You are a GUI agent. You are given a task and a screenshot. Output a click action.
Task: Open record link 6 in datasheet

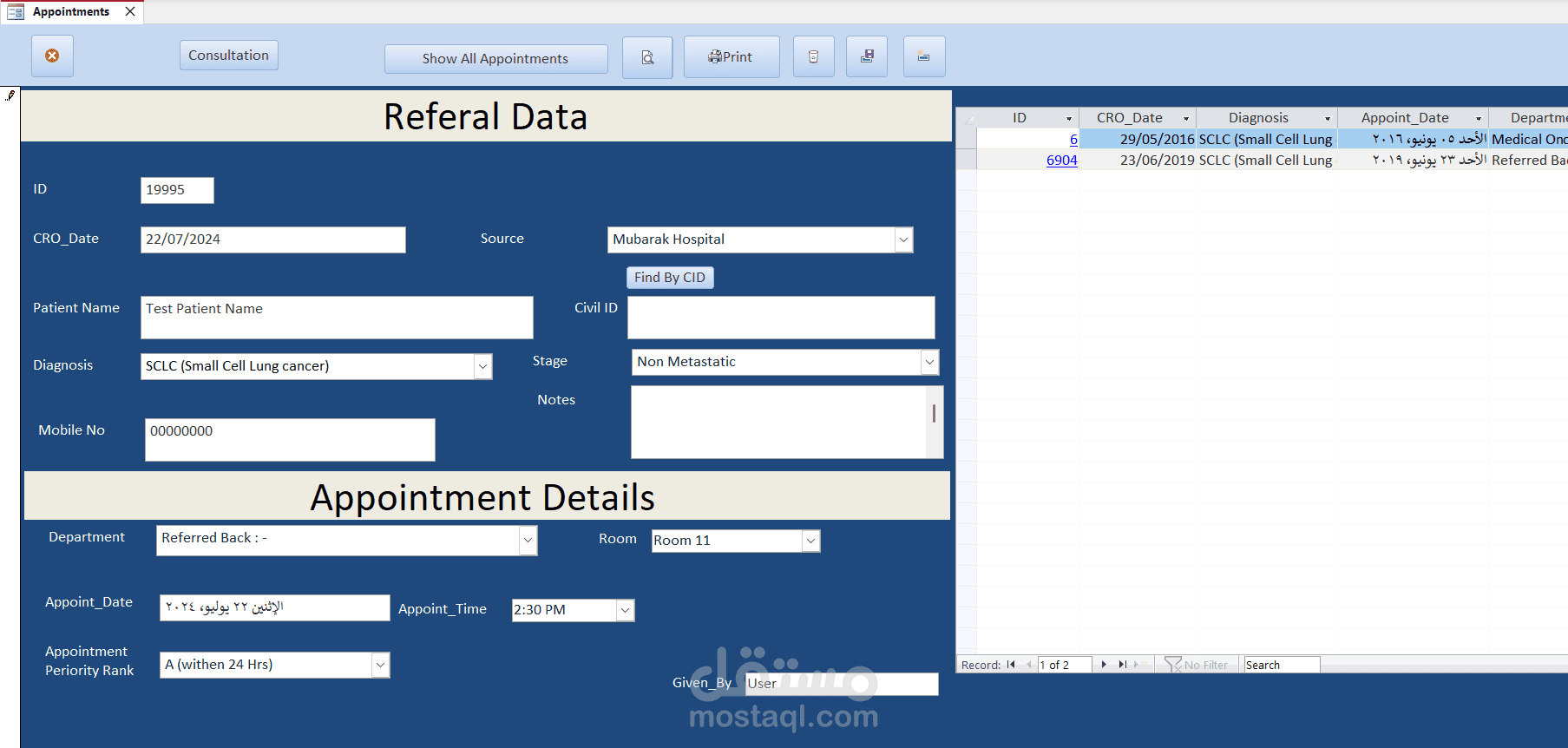[x=1073, y=140]
